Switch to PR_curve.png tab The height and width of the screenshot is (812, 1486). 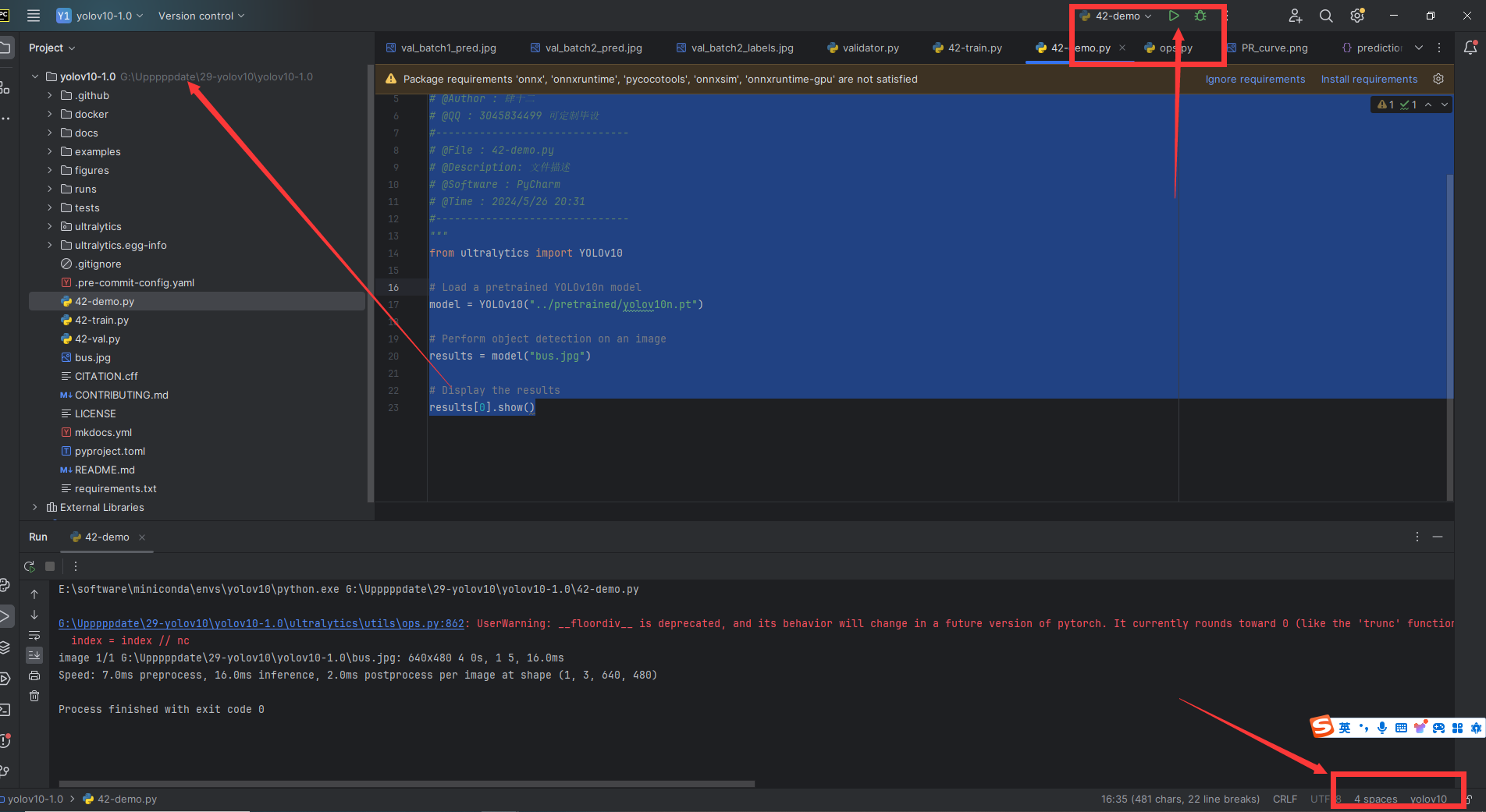pyautogui.click(x=1267, y=48)
